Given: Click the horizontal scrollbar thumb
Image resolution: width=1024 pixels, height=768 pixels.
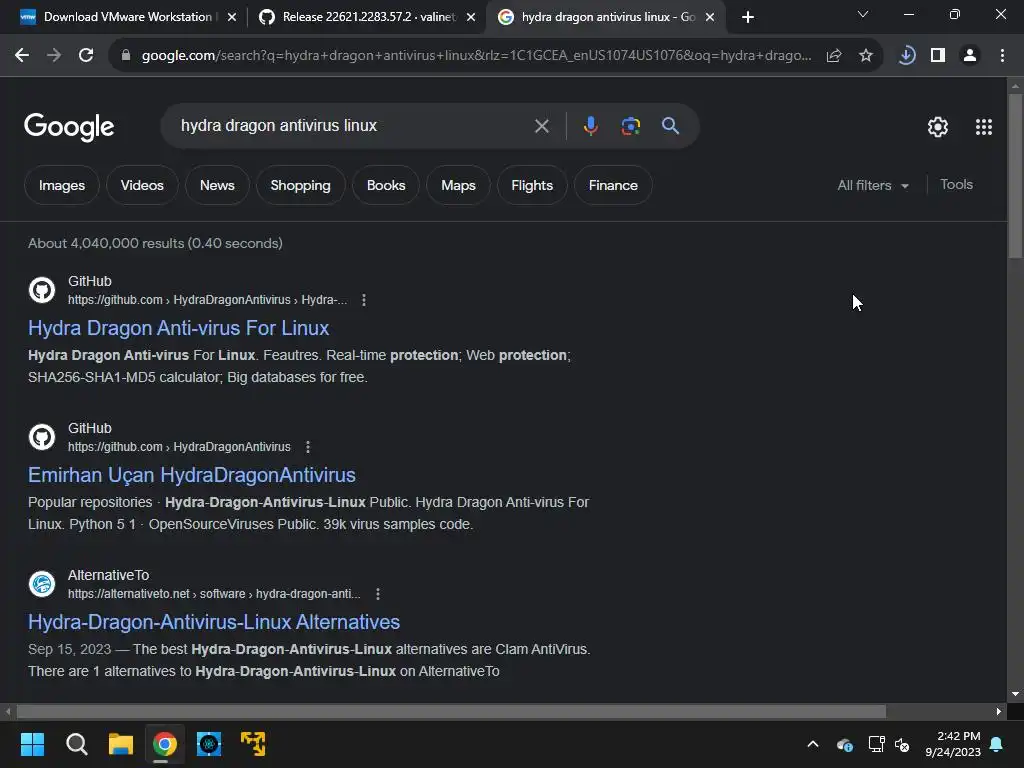Looking at the screenshot, I should tap(451, 711).
